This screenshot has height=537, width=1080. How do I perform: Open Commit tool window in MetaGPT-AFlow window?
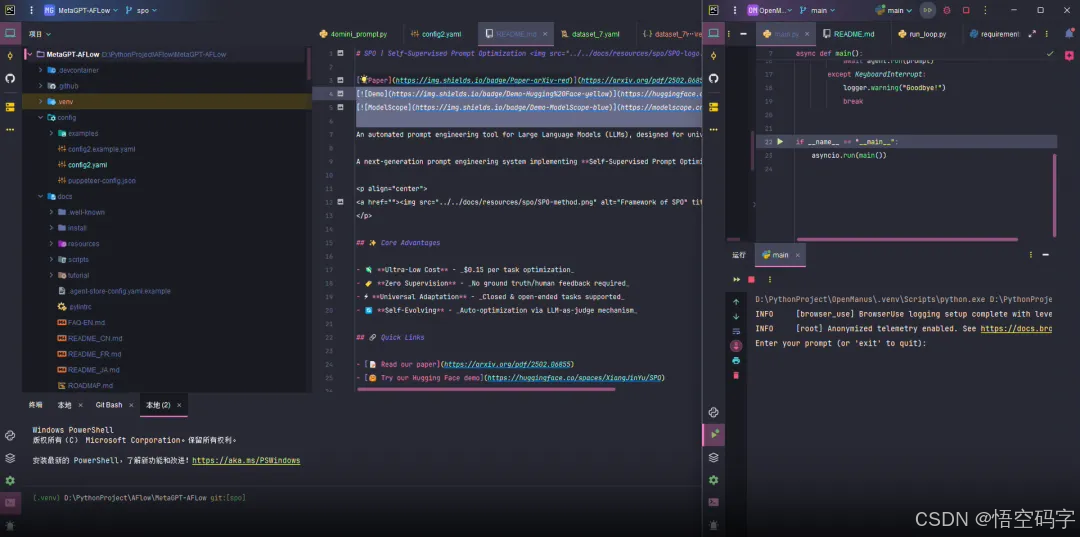coord(10,56)
